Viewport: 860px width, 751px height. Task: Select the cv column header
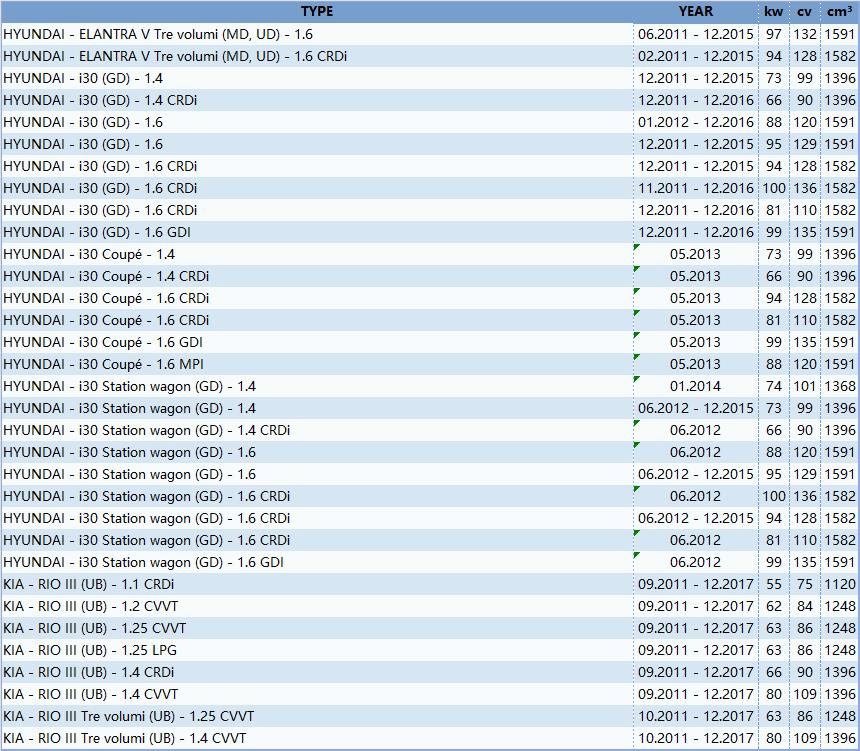[x=804, y=11]
